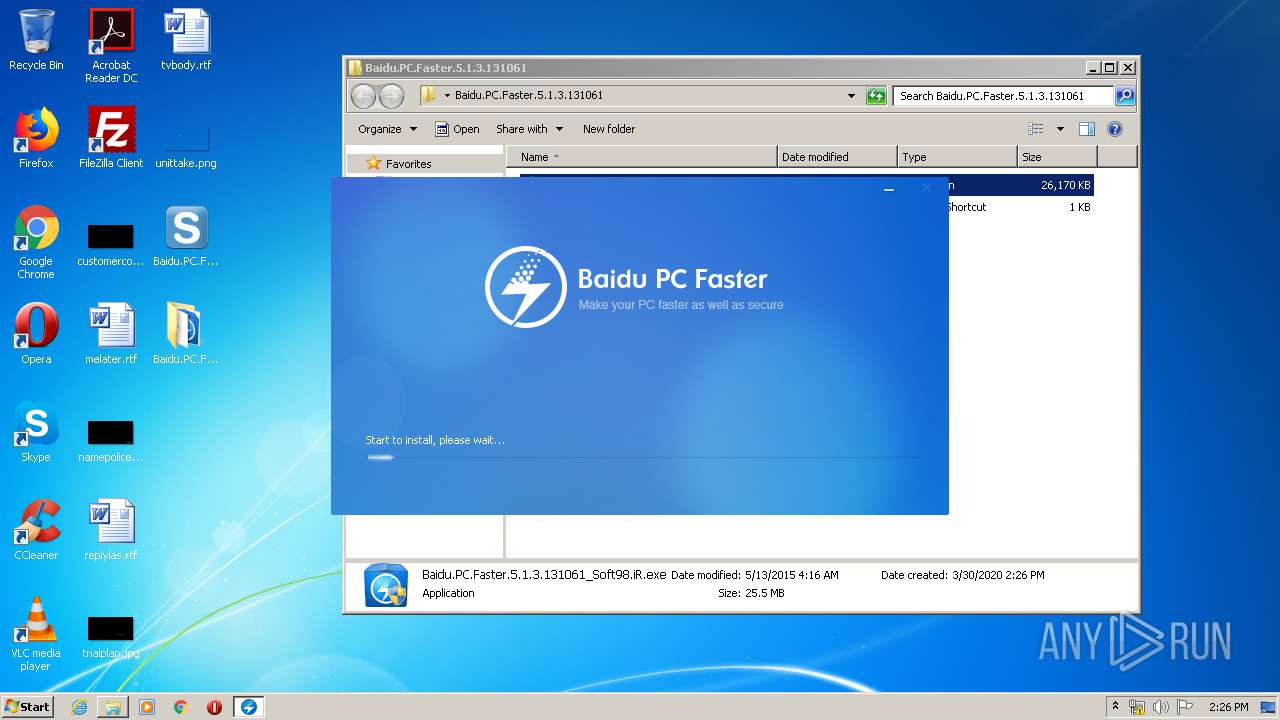Open the Start menu
Viewport: 1280px width, 720px height.
pos(27,707)
